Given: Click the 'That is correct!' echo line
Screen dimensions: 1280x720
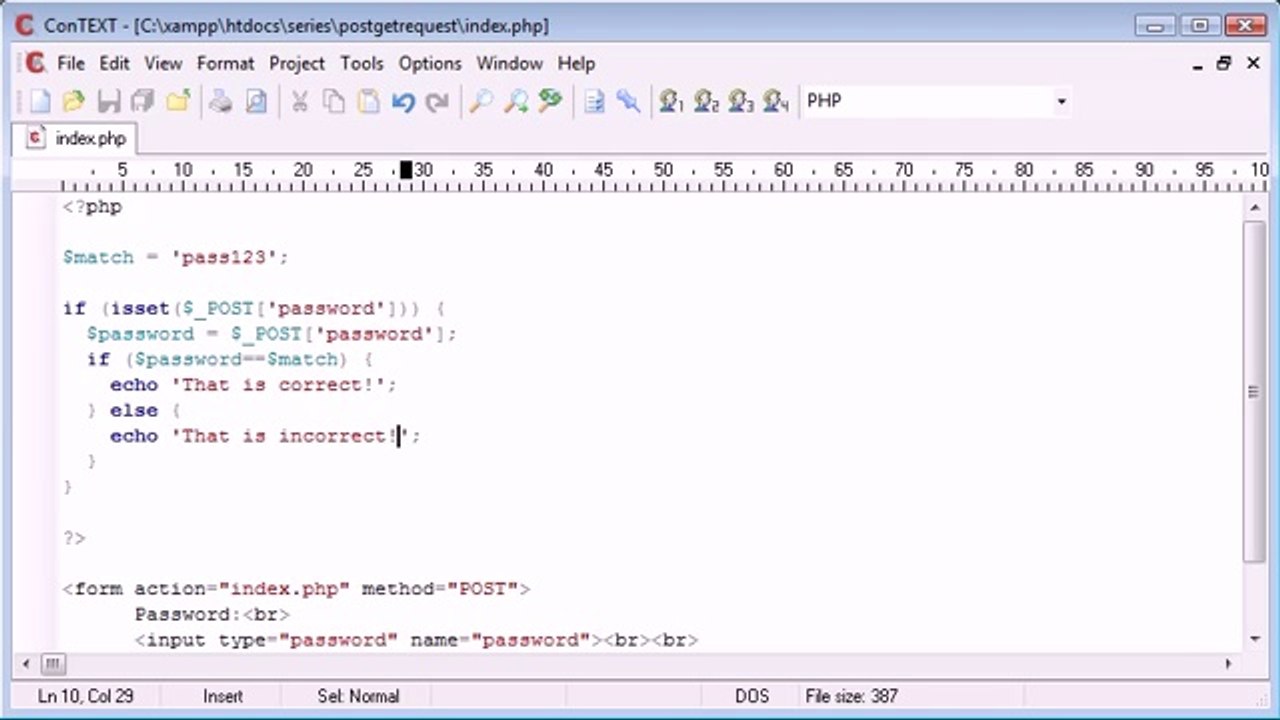Looking at the screenshot, I should 253,385.
